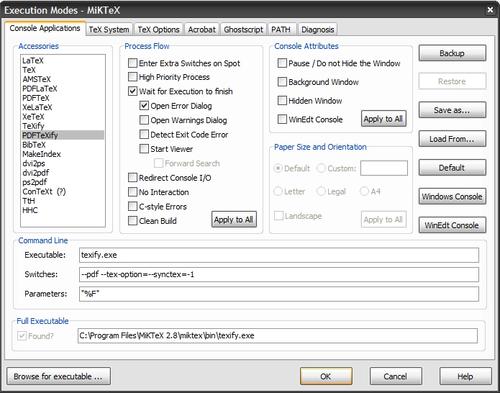Viewport: 500px width, 393px height.
Task: Focus the Executable text field
Action: coord(279,255)
